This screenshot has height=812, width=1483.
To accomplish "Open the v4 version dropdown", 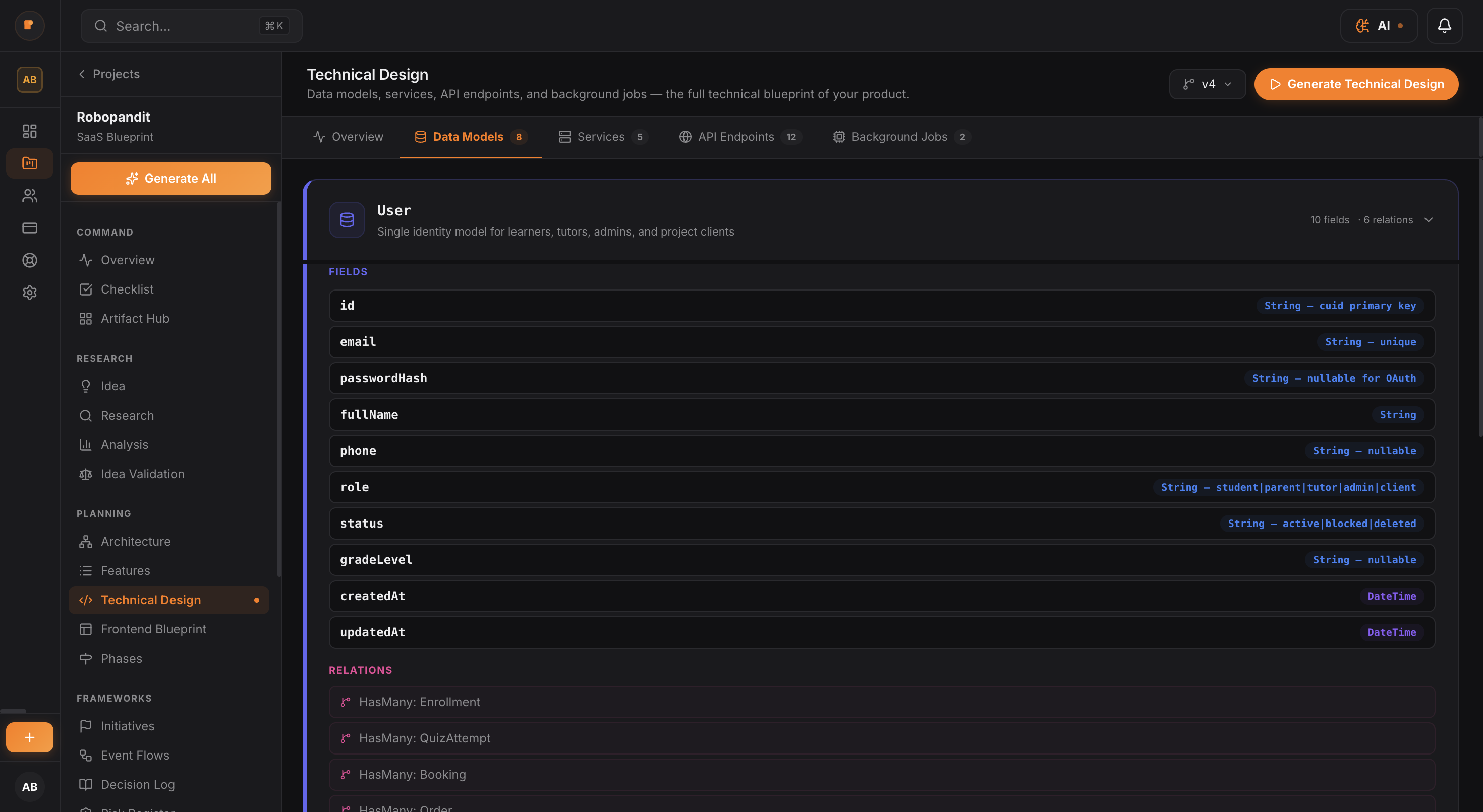I will [x=1207, y=84].
